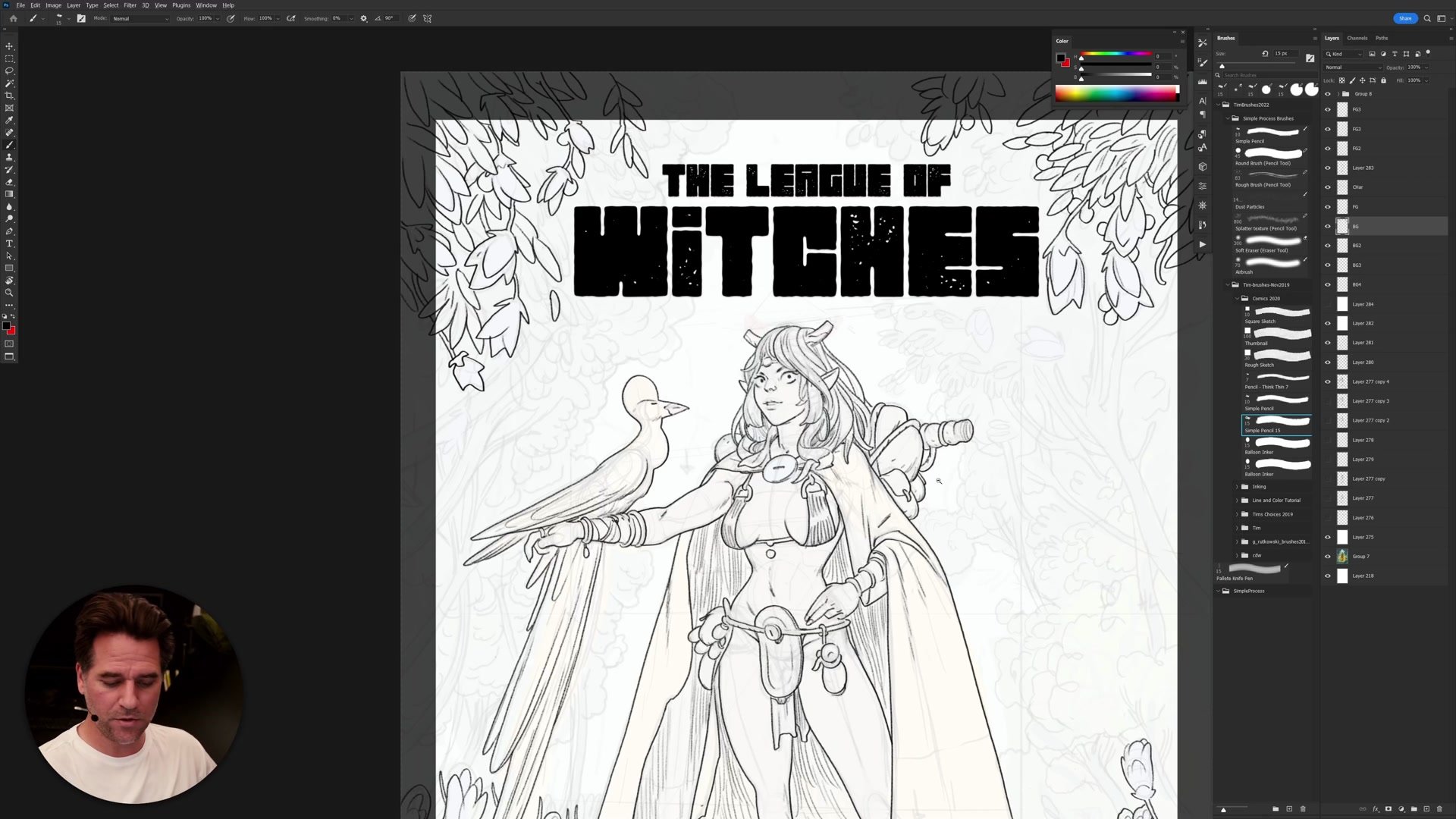Hide the BG2 layer

pos(1327,246)
